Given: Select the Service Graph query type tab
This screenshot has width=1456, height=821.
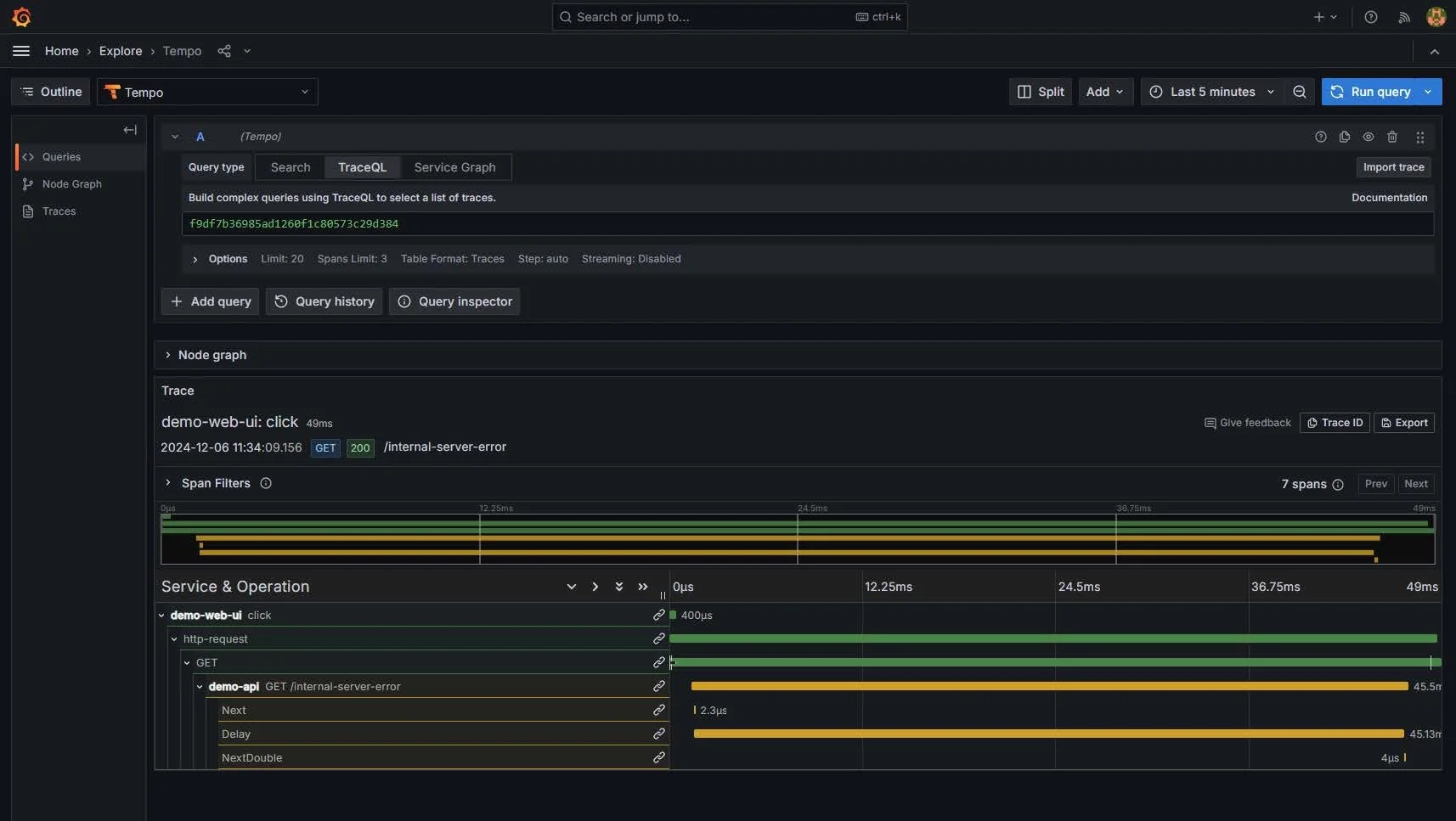Looking at the screenshot, I should tap(454, 167).
